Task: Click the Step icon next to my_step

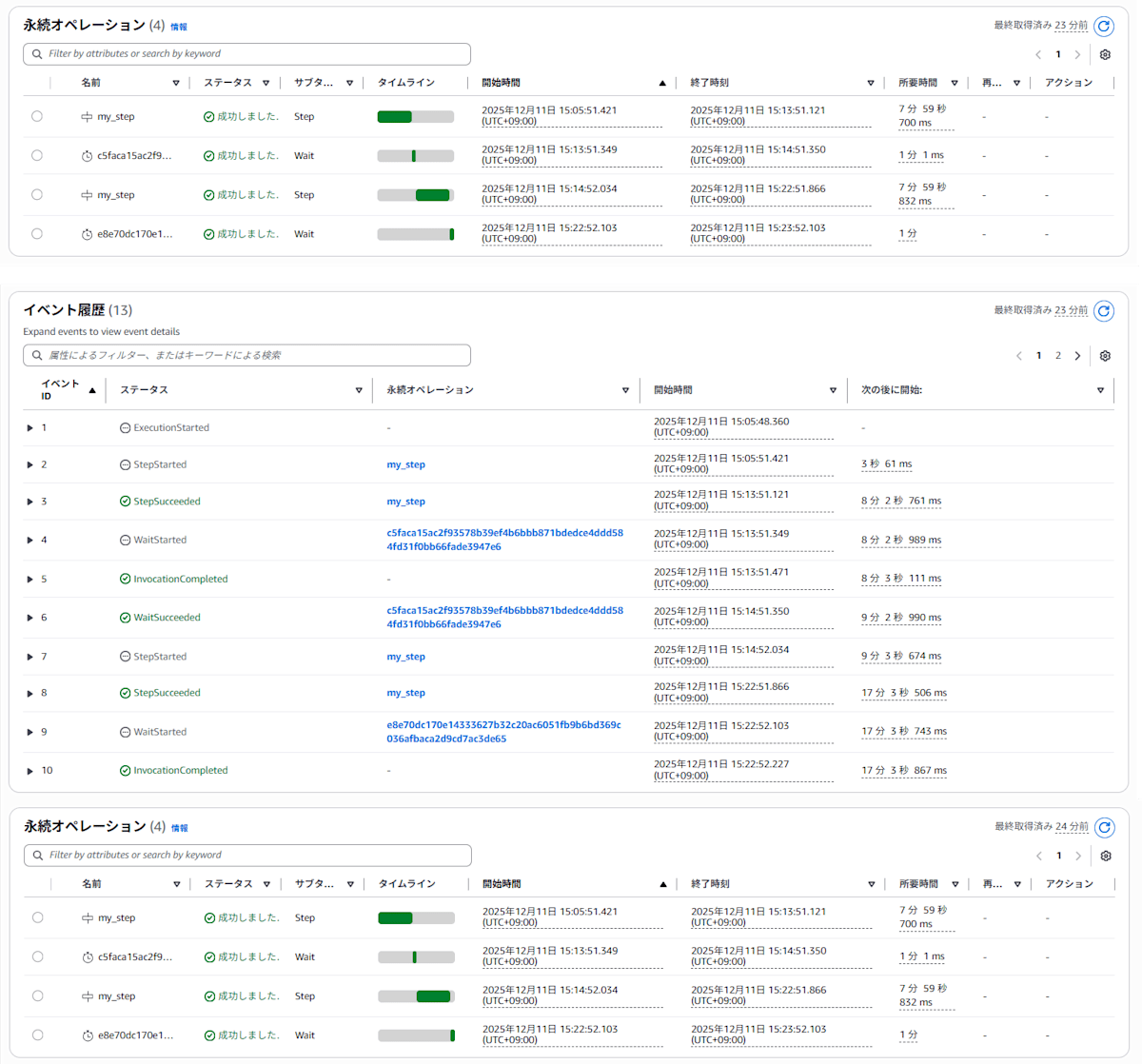Action: 86,116
